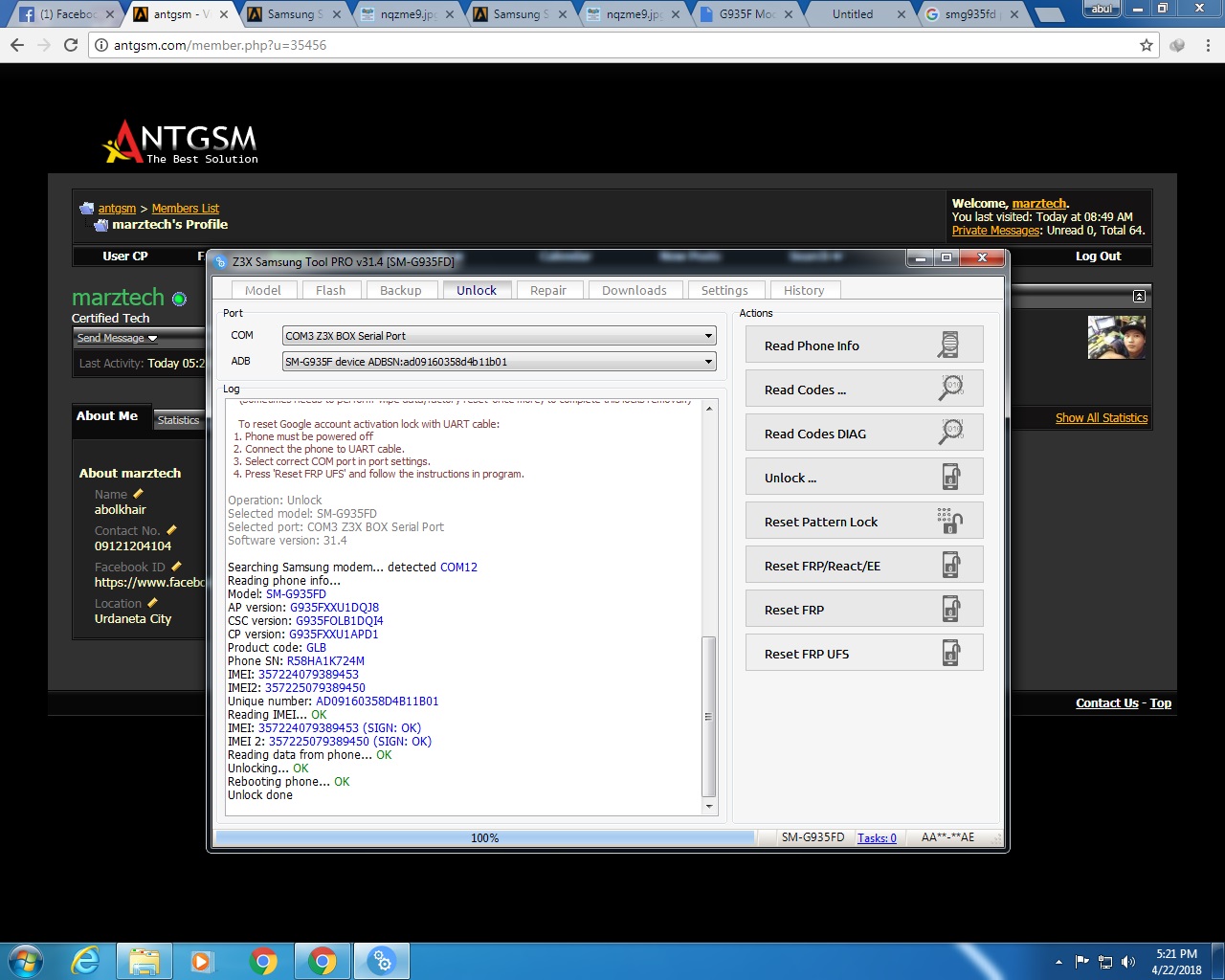
Task: Open the ADB device dropdown
Action: click(x=500, y=362)
